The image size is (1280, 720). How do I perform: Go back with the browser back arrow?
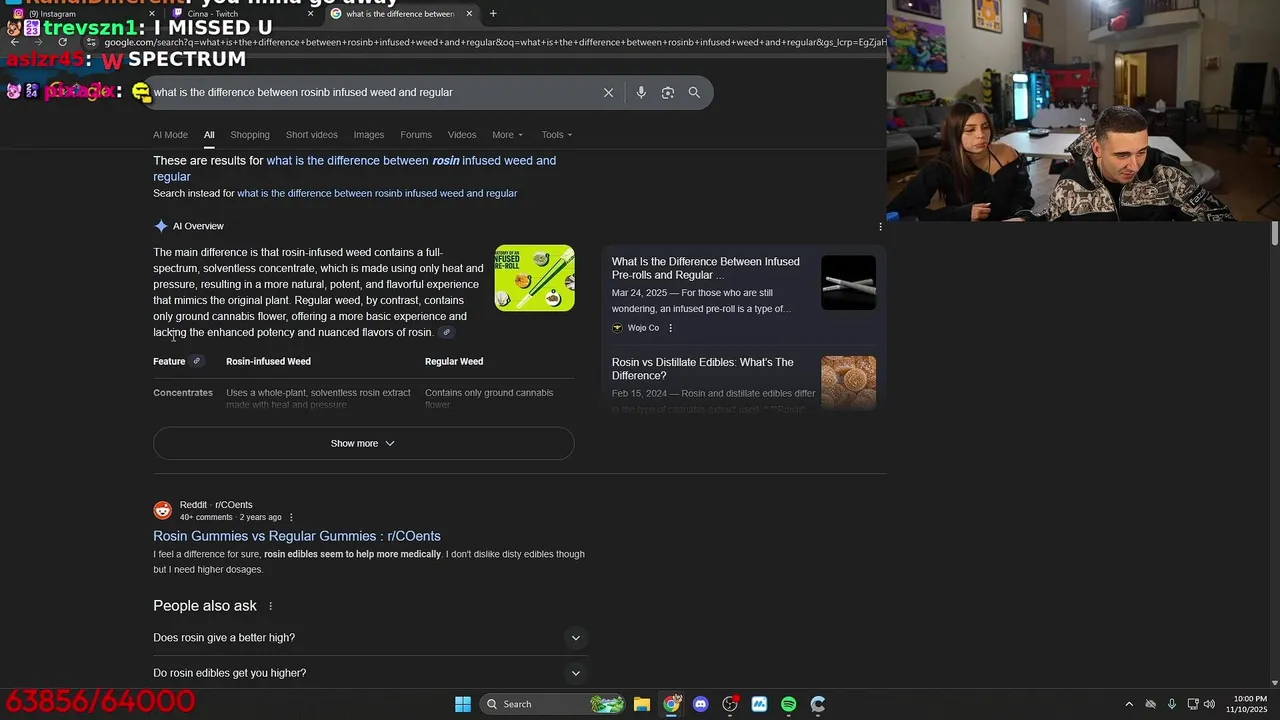coord(14,42)
